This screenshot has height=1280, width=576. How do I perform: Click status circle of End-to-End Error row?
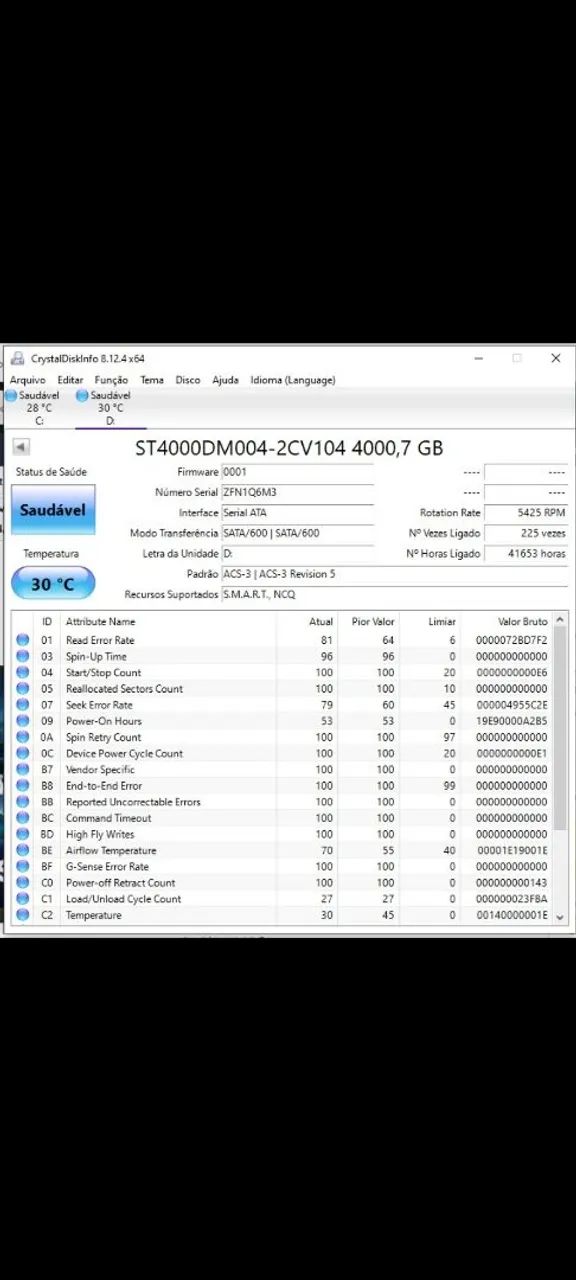23,786
